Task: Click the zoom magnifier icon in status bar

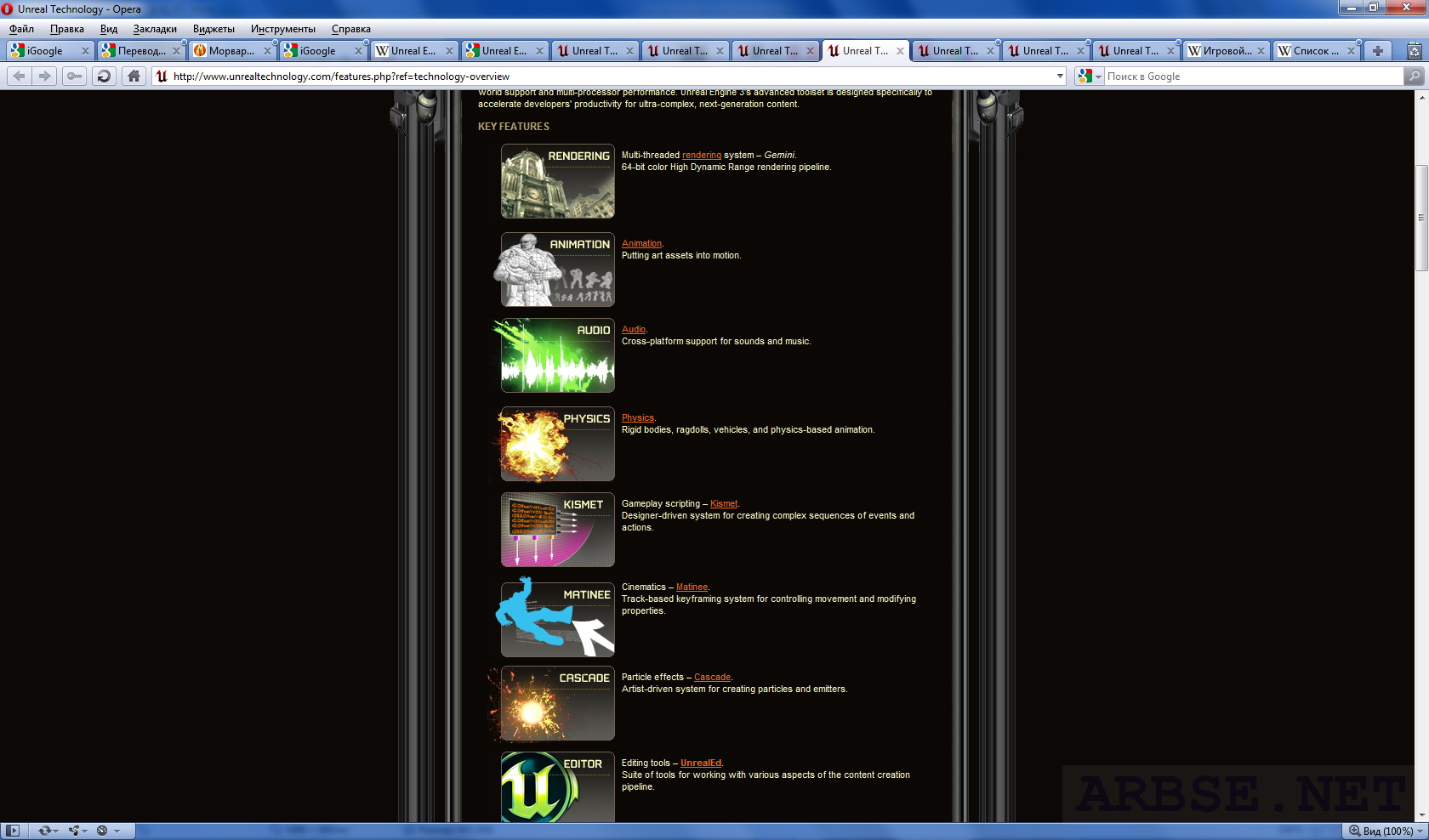Action: (1354, 831)
